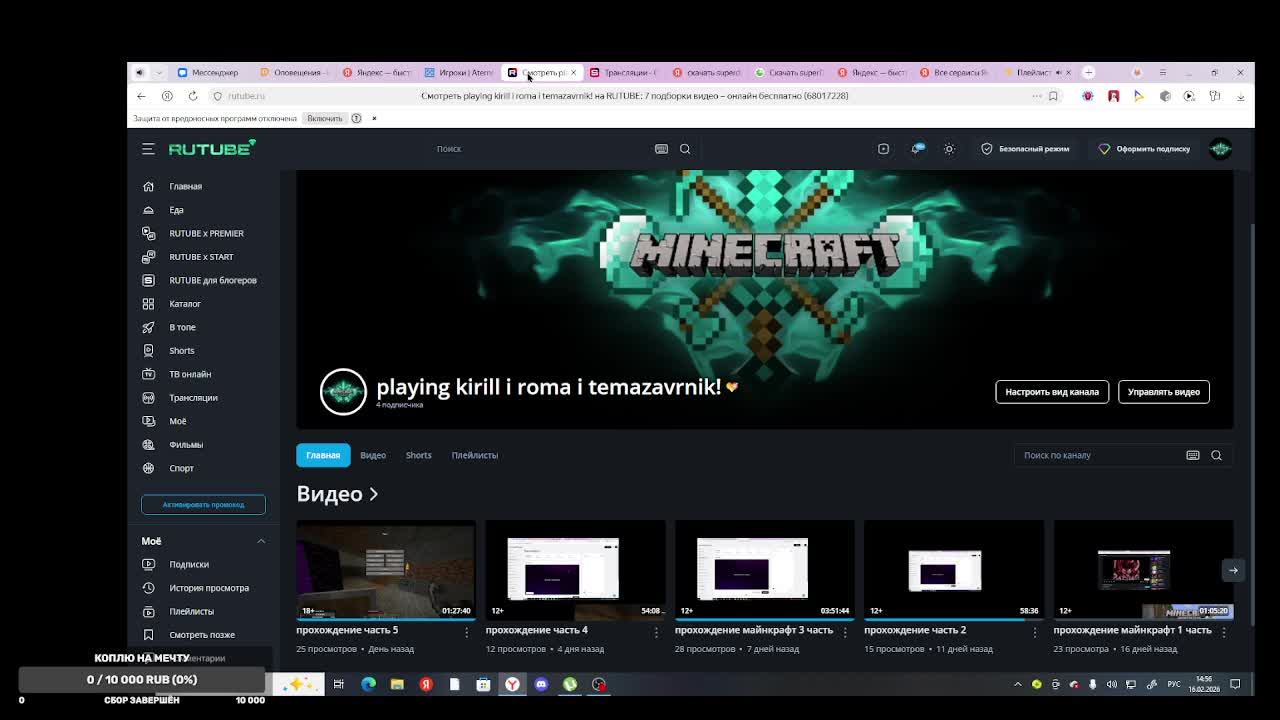This screenshot has width=1280, height=720.
Task: Switch to the Плейлисты channel tab
Action: (x=474, y=455)
